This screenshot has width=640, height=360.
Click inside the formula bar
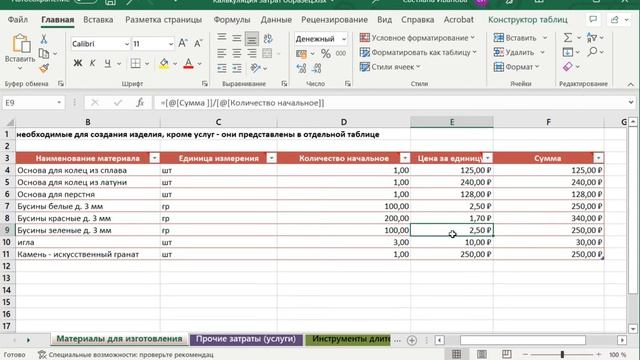click(390, 102)
